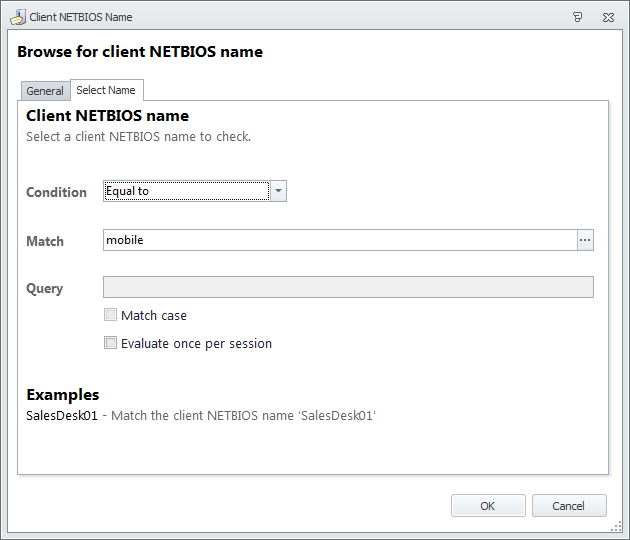The height and width of the screenshot is (540, 630).
Task: Click the Evaluate once per session label
Action: pos(196,344)
